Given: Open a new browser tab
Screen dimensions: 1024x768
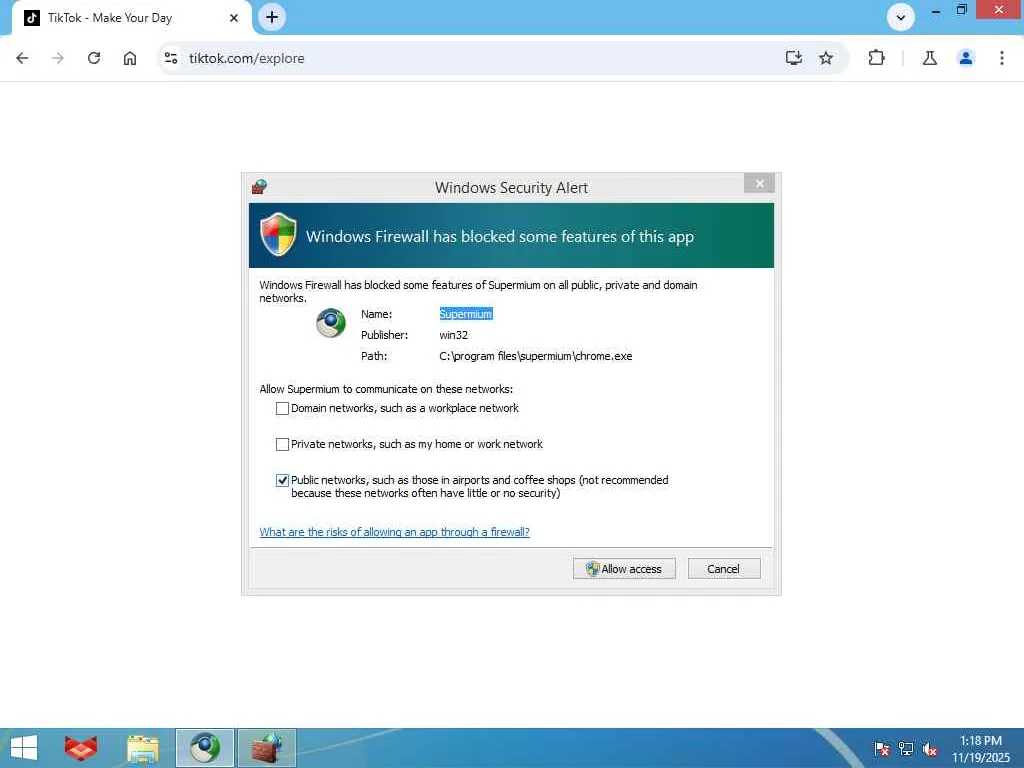Looking at the screenshot, I should point(272,17).
